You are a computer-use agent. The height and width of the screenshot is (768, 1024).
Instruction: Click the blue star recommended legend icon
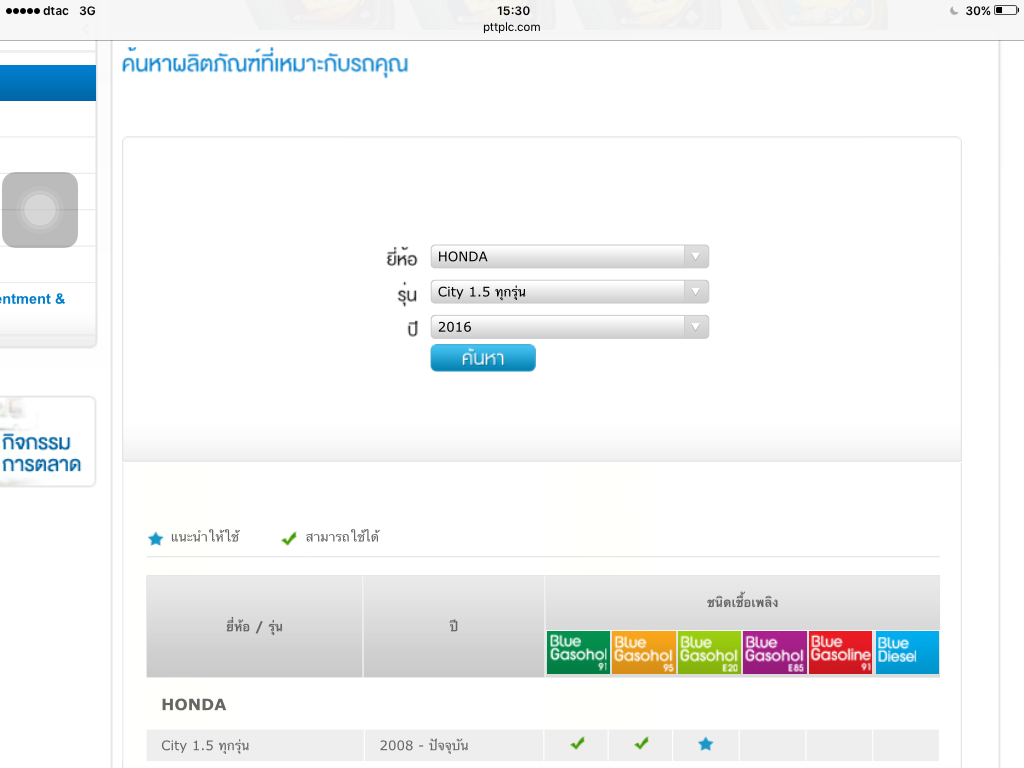[155, 539]
